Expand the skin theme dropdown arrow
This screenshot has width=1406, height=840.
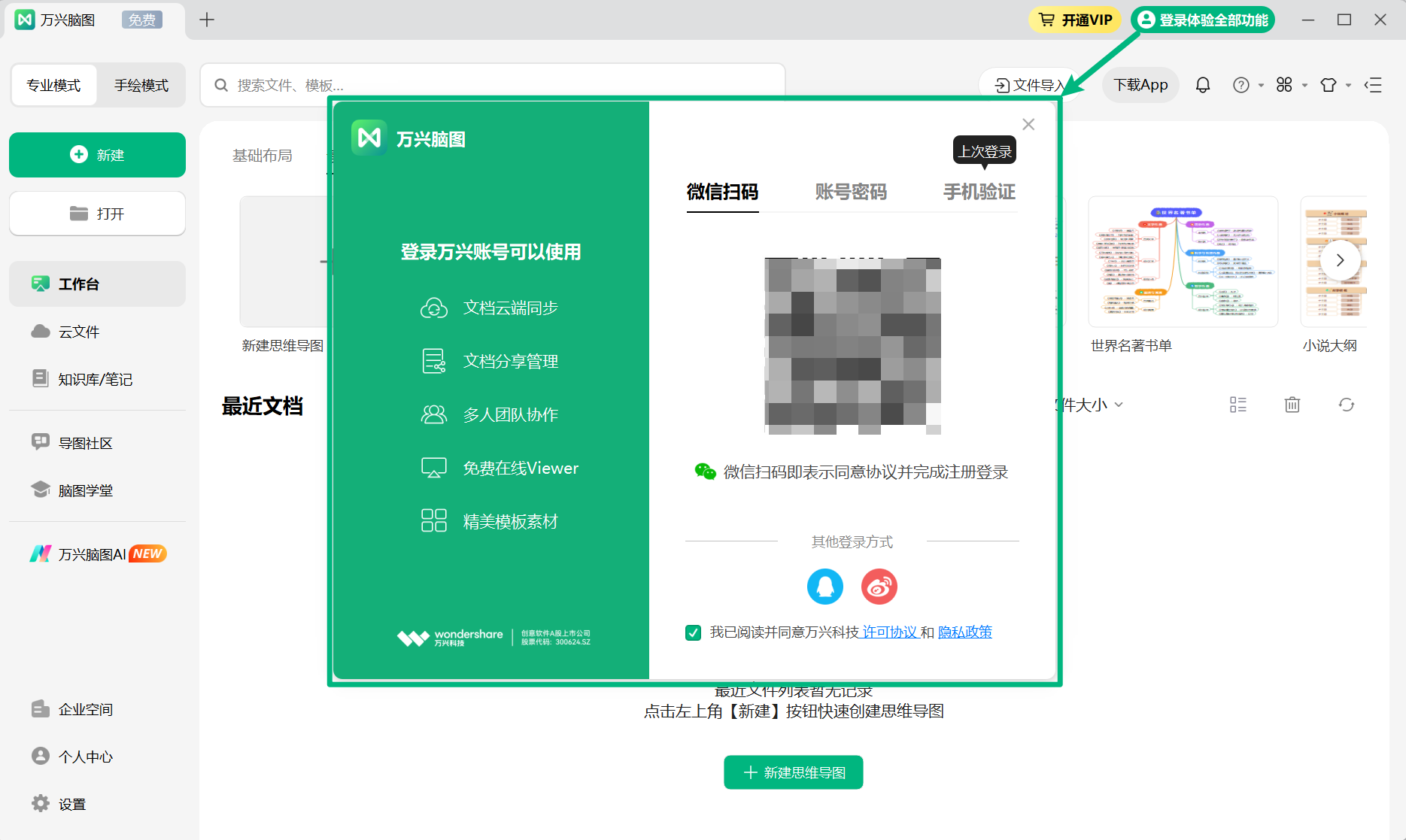pyautogui.click(x=1348, y=85)
